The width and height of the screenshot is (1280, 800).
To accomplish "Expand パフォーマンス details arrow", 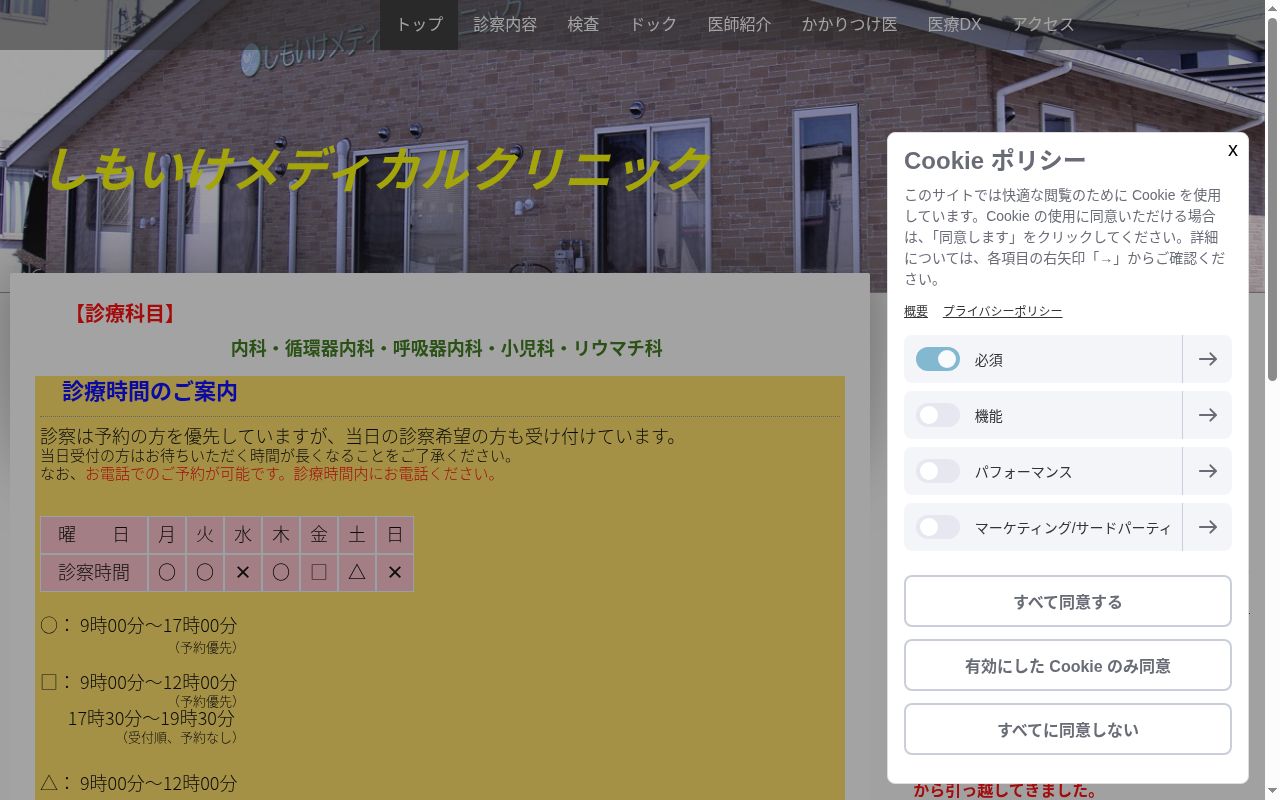I will point(1207,471).
